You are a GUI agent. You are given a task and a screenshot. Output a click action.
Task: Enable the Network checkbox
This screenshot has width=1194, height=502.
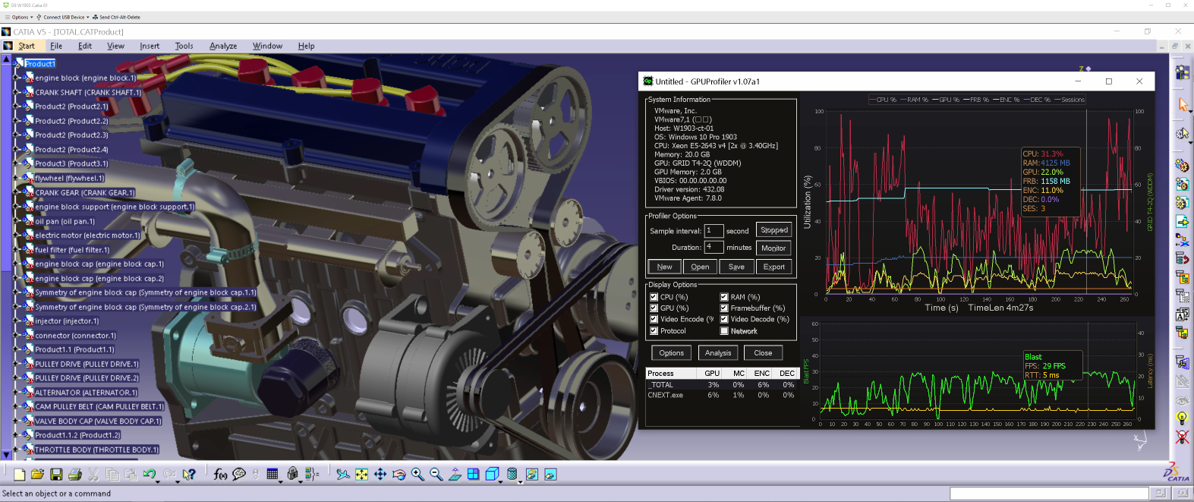pos(724,331)
